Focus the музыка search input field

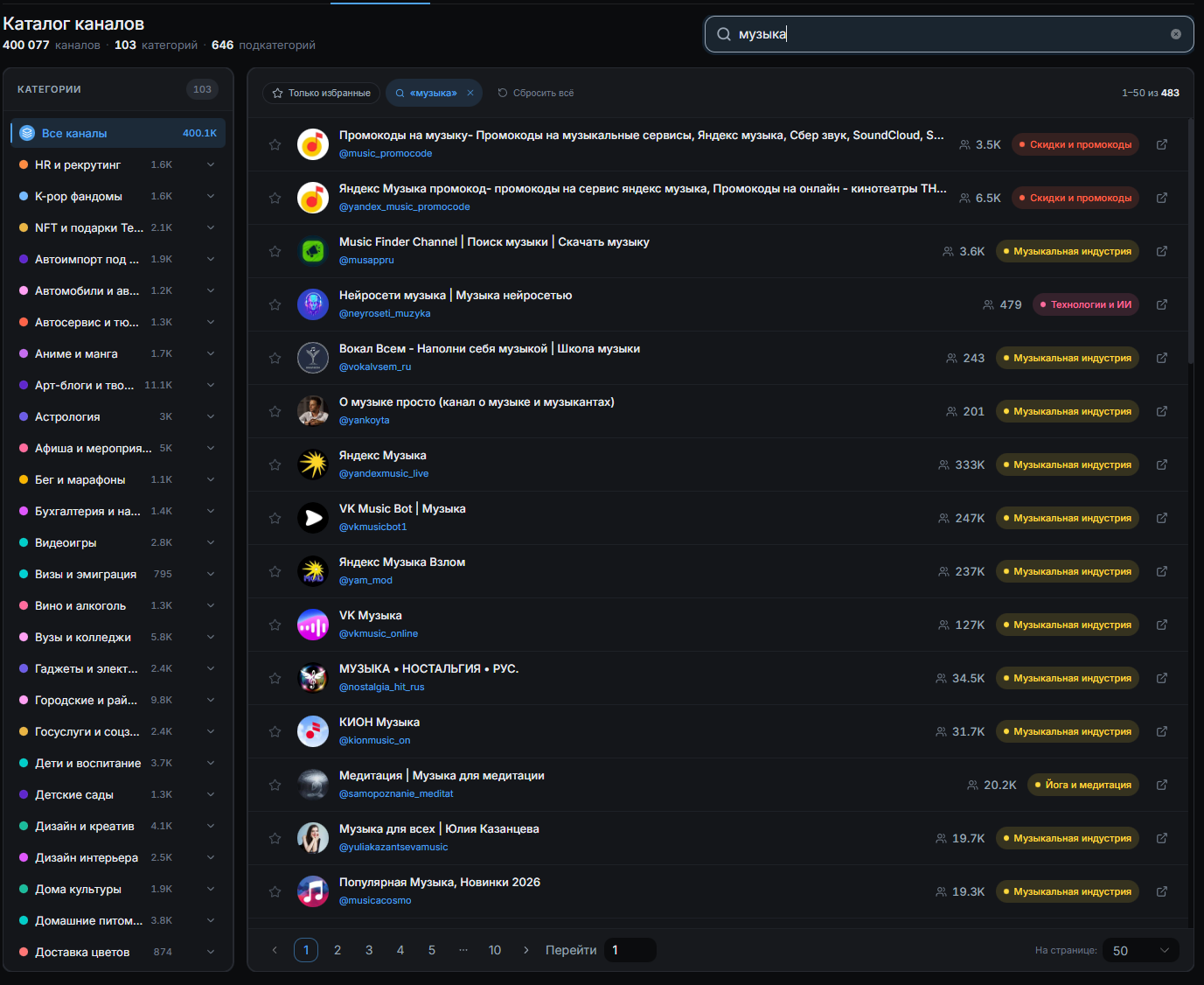(x=949, y=34)
